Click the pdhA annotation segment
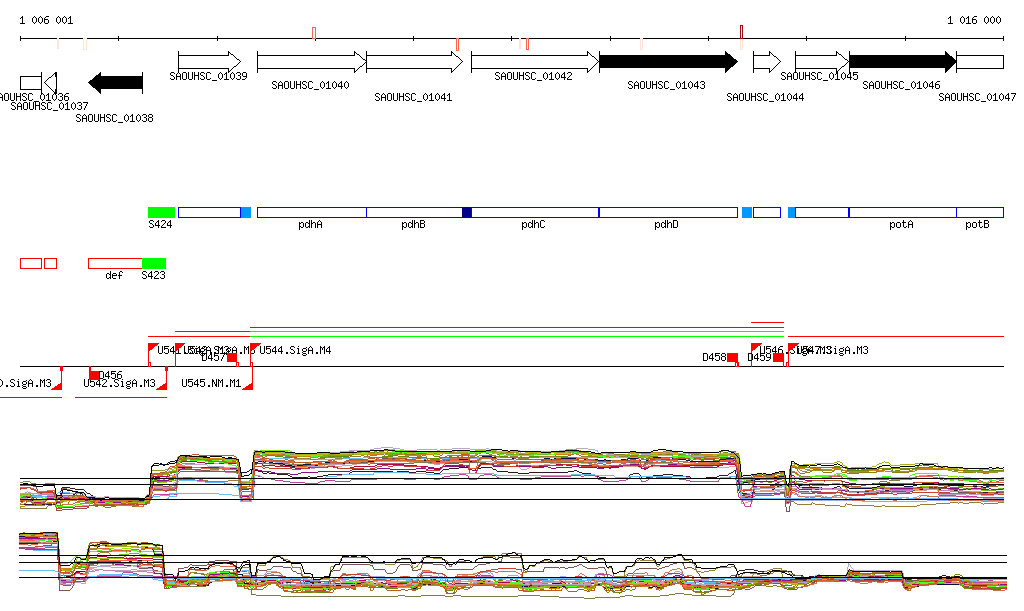The height and width of the screenshot is (611, 1024). point(311,212)
